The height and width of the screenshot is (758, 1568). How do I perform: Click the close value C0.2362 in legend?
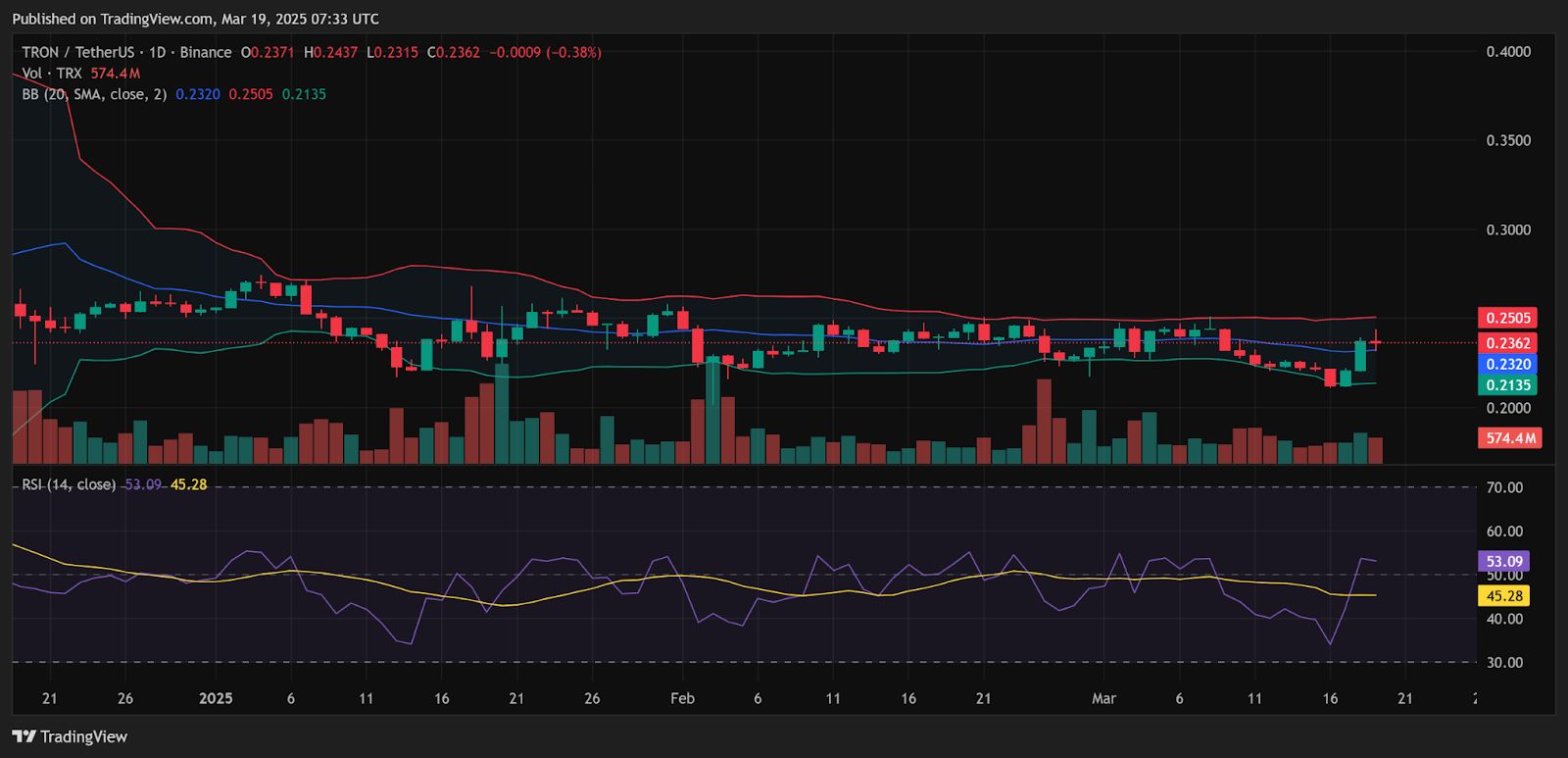[x=454, y=52]
